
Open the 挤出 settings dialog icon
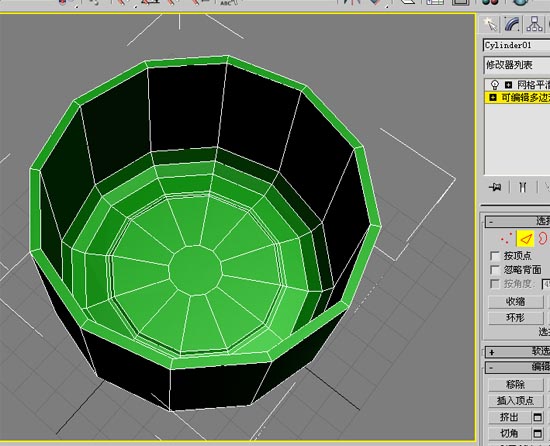pyautogui.click(x=538, y=417)
